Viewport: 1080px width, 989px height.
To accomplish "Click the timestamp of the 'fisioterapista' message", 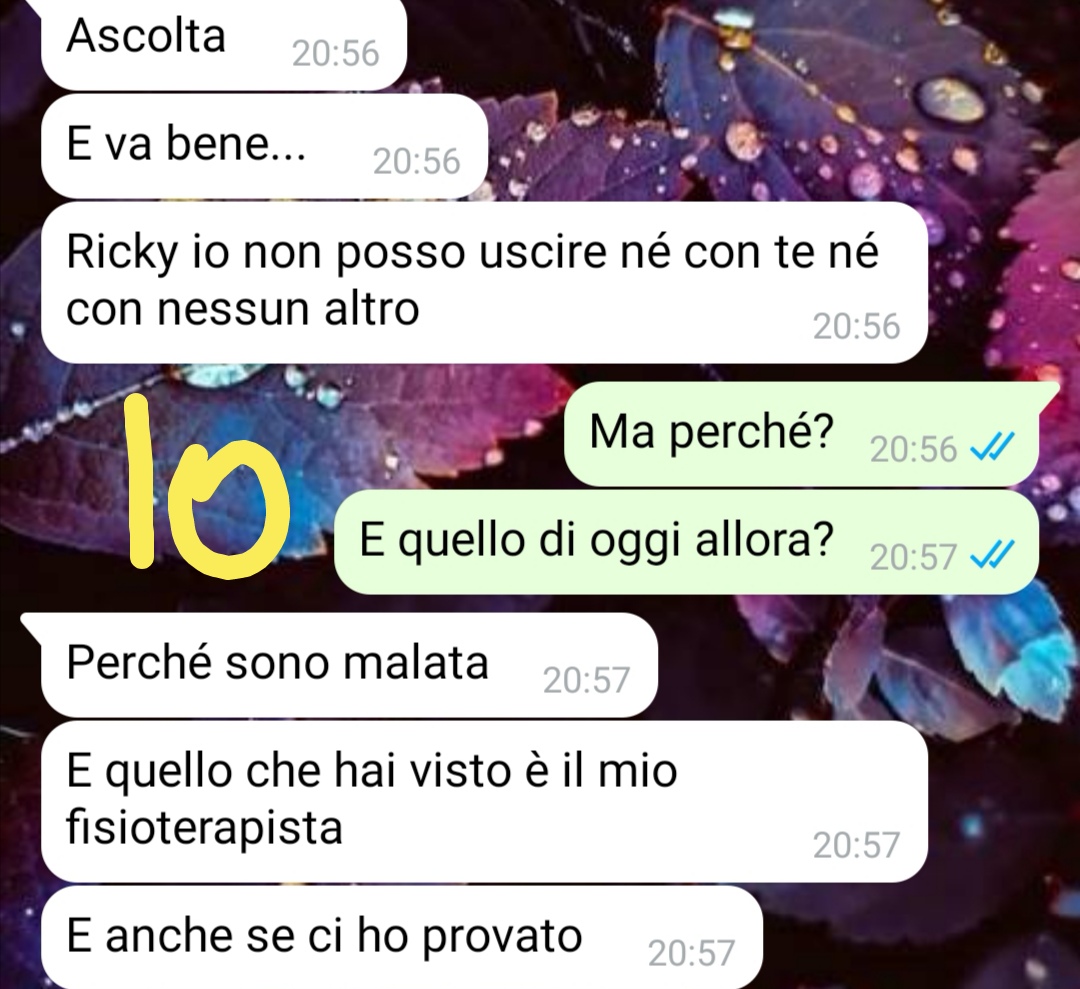I will pos(856,845).
